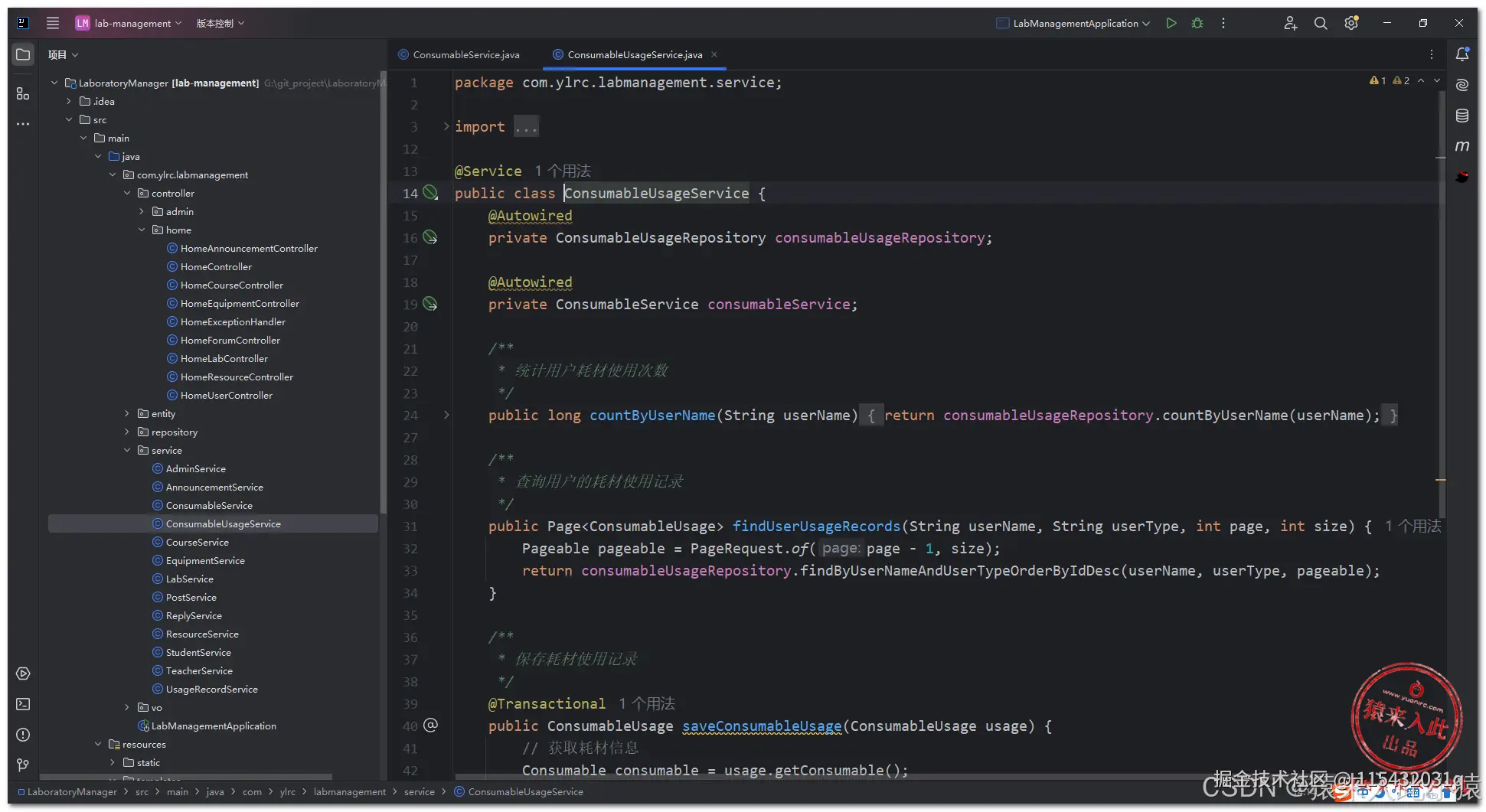The width and height of the screenshot is (1486, 812).
Task: Collapse the controller package
Action: 127,193
